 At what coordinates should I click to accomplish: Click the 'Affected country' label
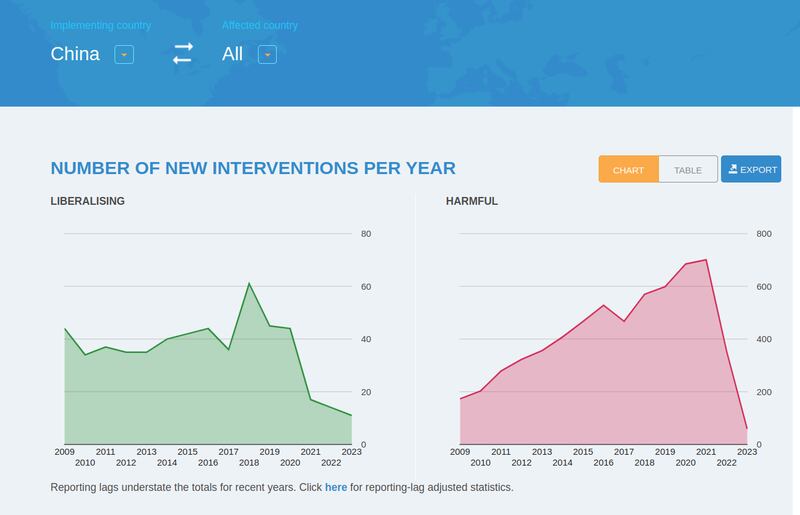pyautogui.click(x=259, y=25)
